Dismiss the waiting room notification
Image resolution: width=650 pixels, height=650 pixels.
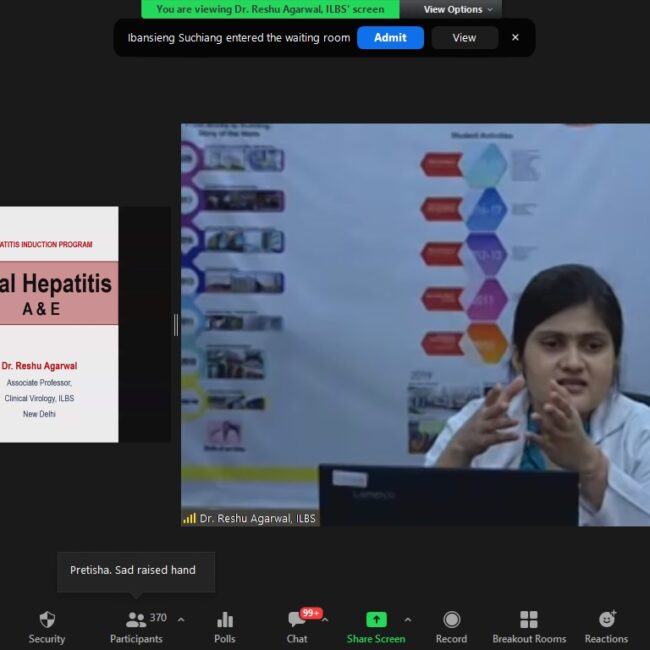click(515, 38)
